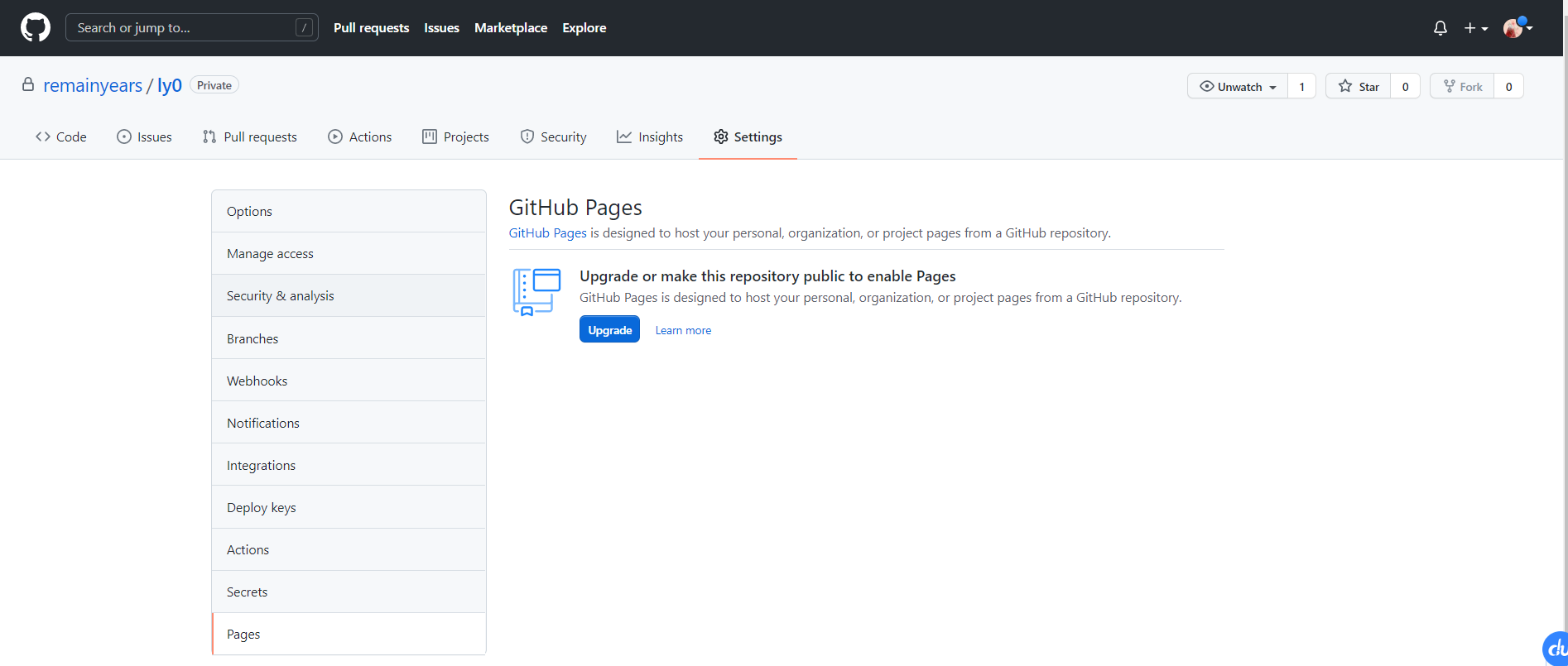Open Actions in settings sidebar
The image size is (1568, 666).
pyautogui.click(x=349, y=549)
